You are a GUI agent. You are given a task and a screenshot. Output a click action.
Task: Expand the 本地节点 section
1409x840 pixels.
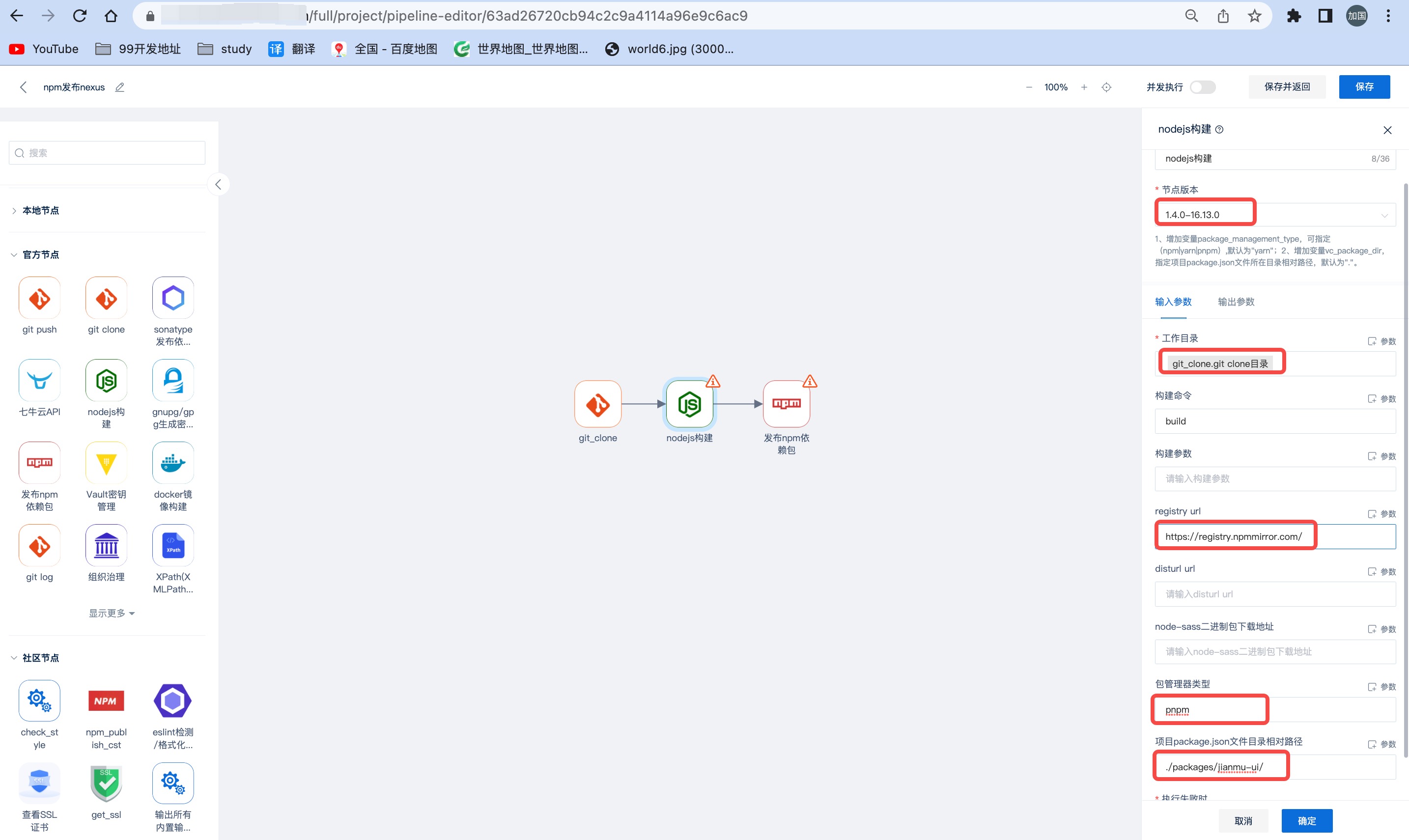click(x=35, y=211)
